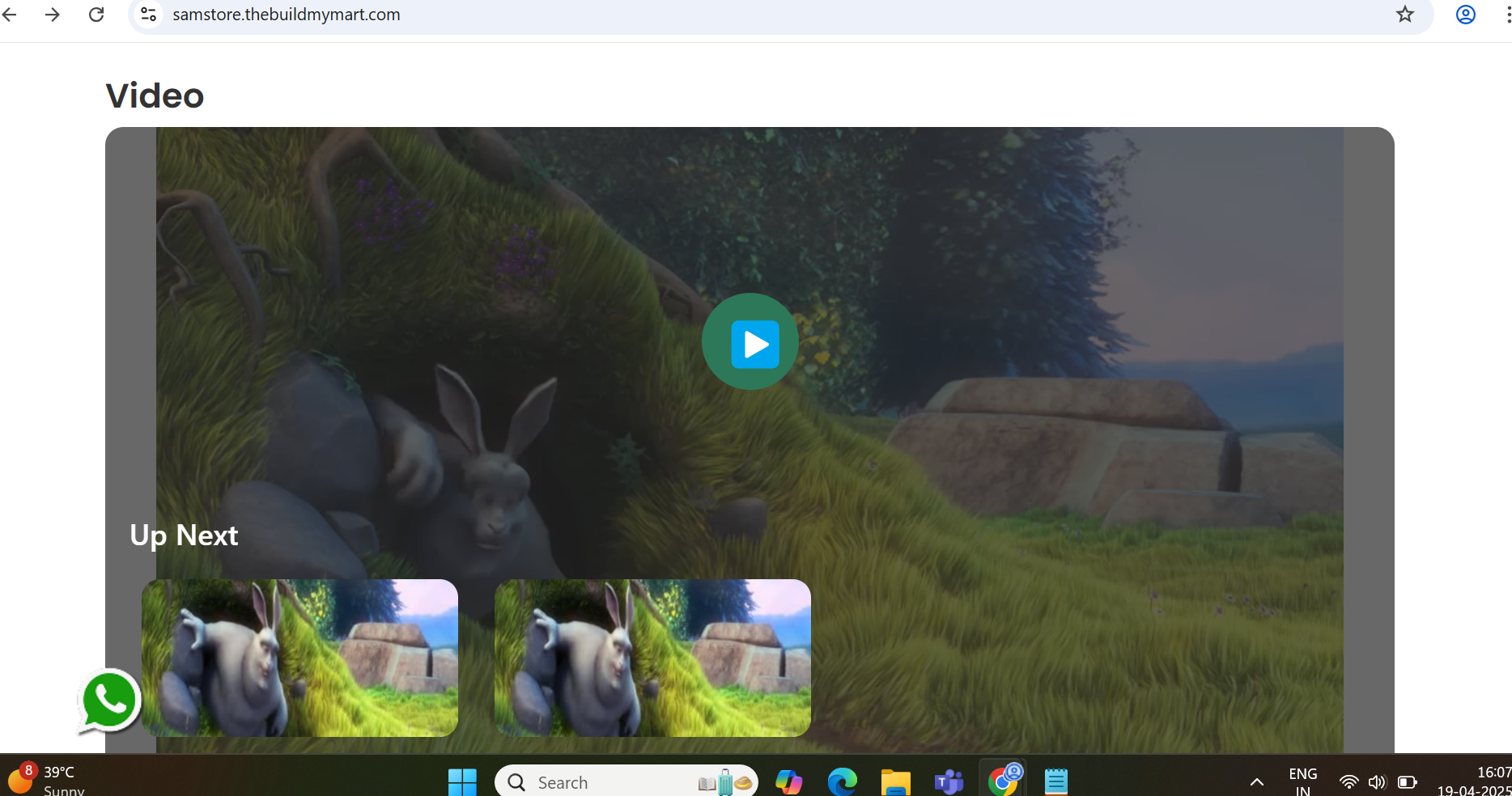Show hidden system tray icons
The height and width of the screenshot is (796, 1512).
[x=1257, y=782]
